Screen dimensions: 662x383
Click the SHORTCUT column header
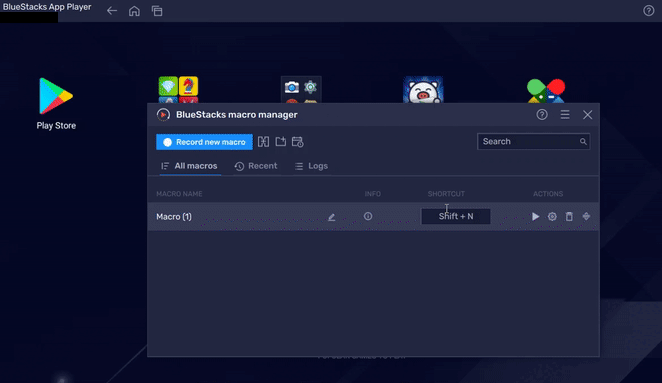point(446,194)
